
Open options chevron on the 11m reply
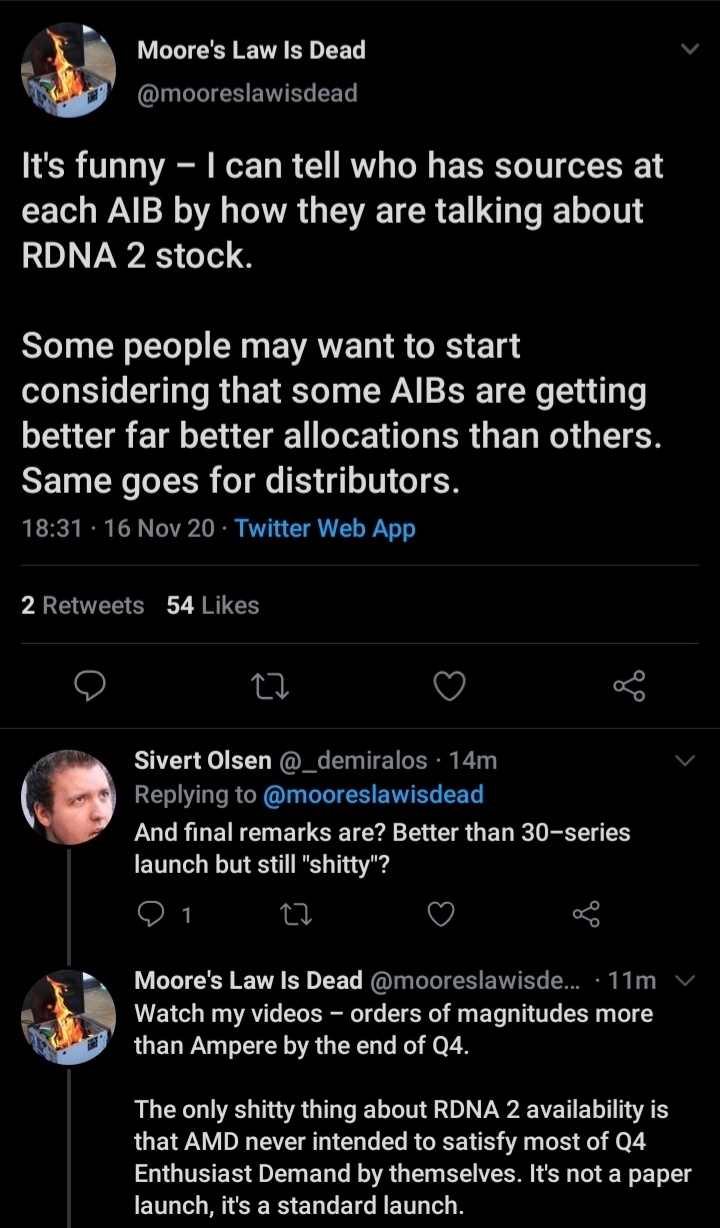[686, 981]
